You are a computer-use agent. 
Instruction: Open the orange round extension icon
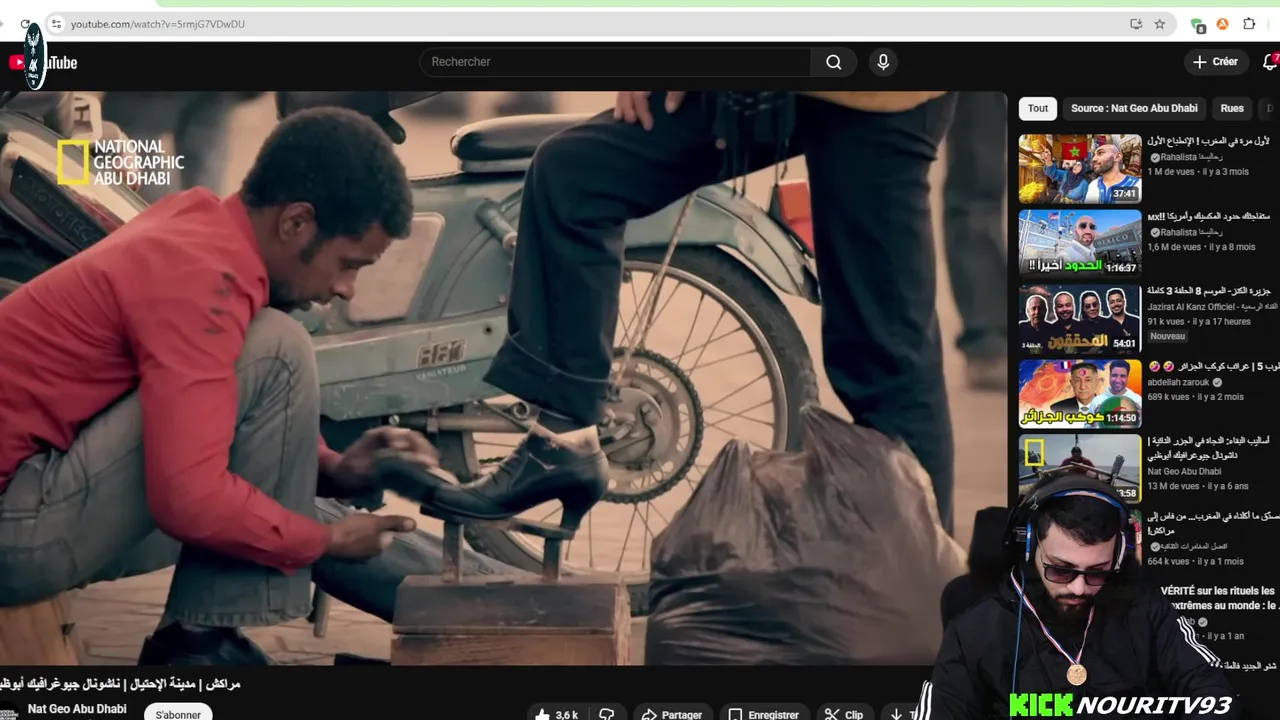click(1222, 24)
